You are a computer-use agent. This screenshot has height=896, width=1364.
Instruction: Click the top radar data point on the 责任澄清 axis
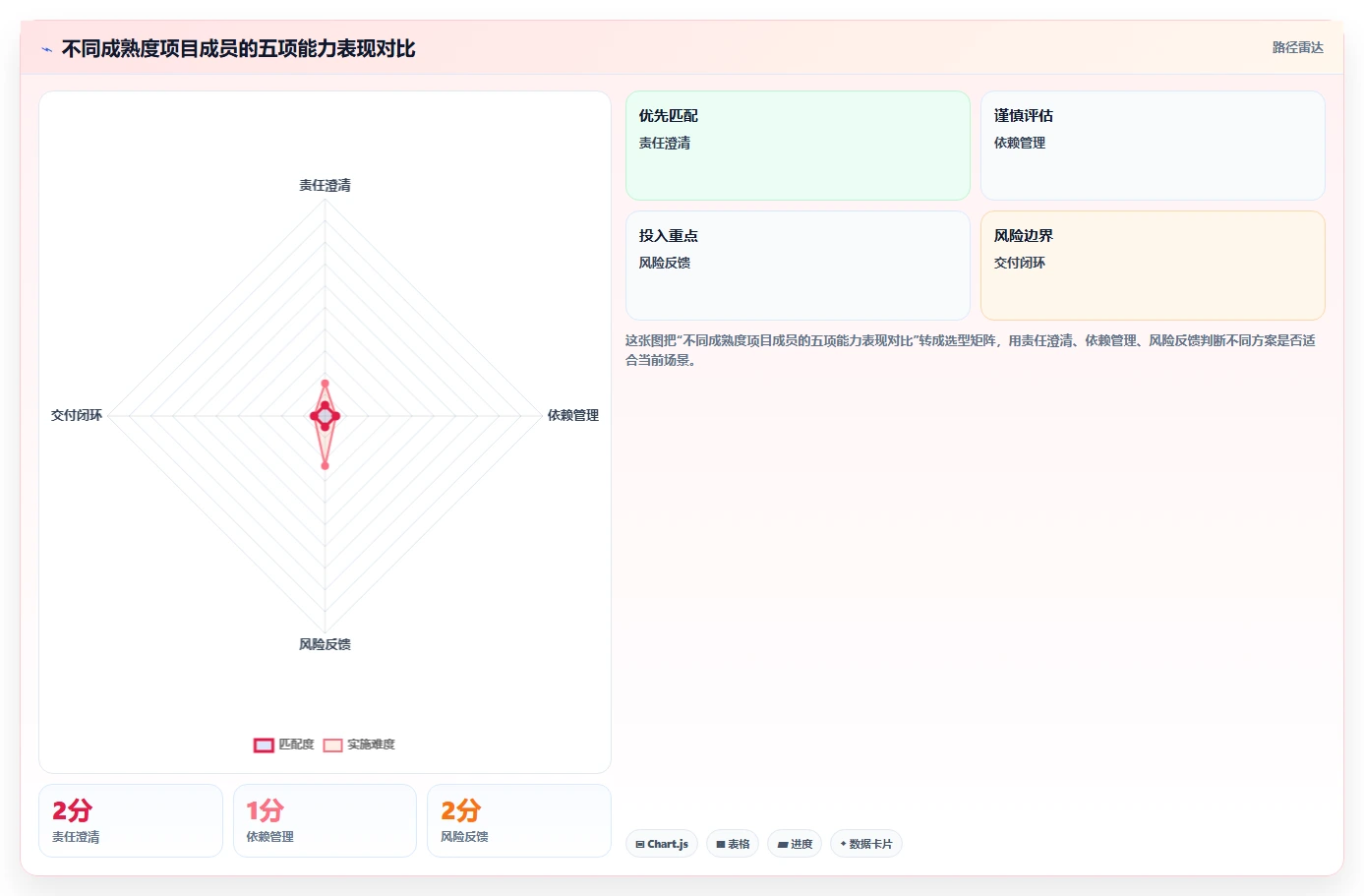pos(325,384)
